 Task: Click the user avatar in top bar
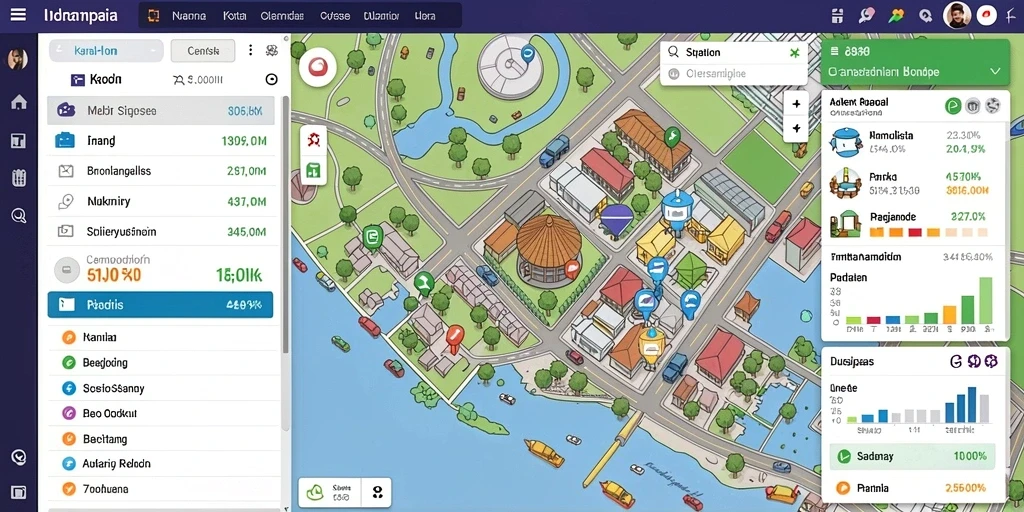click(957, 15)
